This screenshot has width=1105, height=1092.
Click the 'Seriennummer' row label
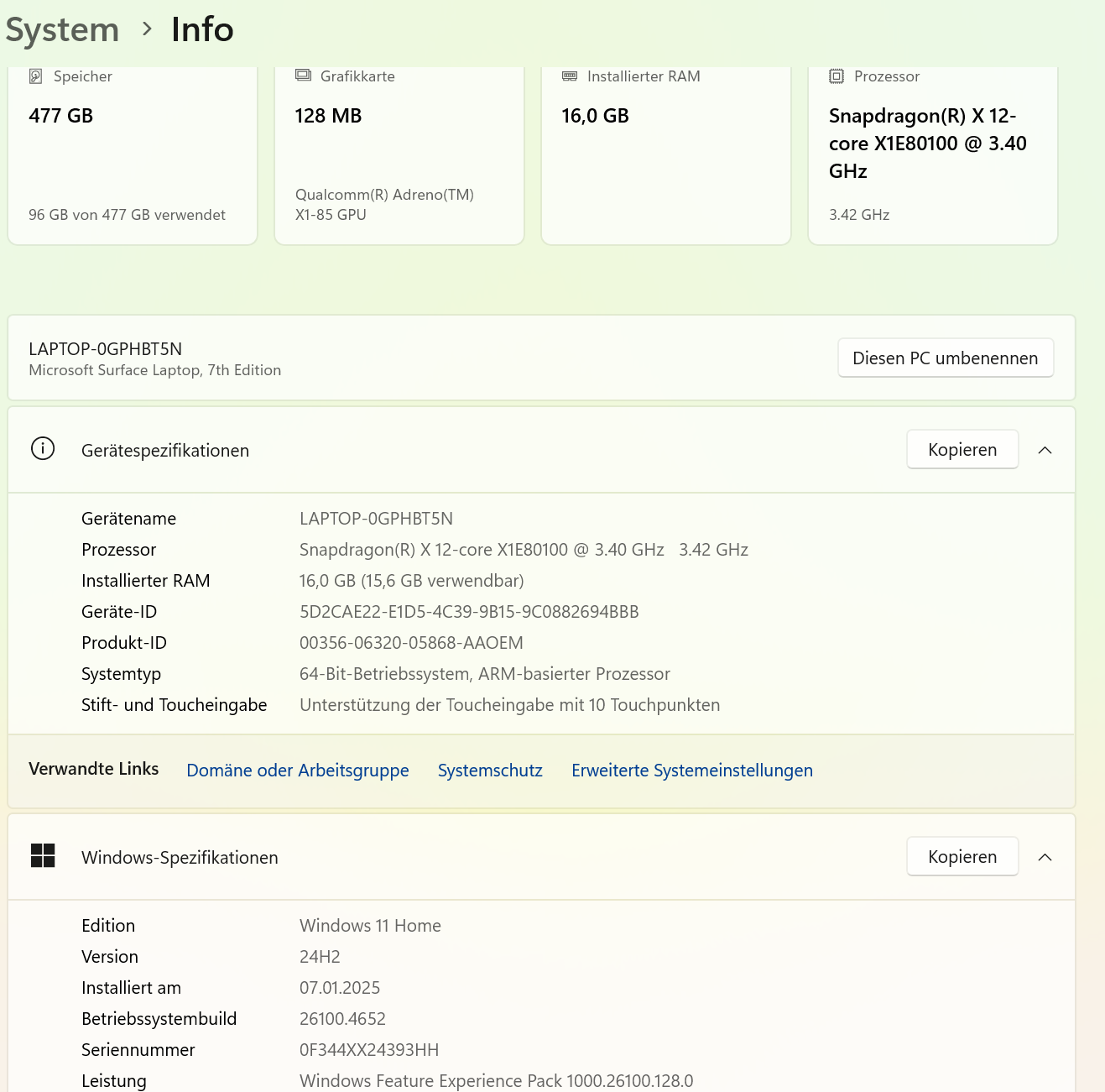138,1050
